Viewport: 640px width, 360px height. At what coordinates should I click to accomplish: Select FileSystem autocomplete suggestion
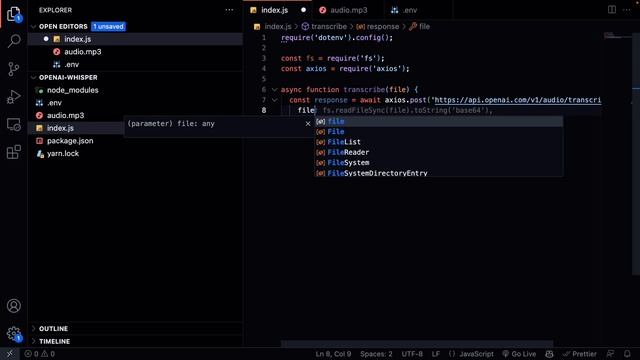[438, 162]
